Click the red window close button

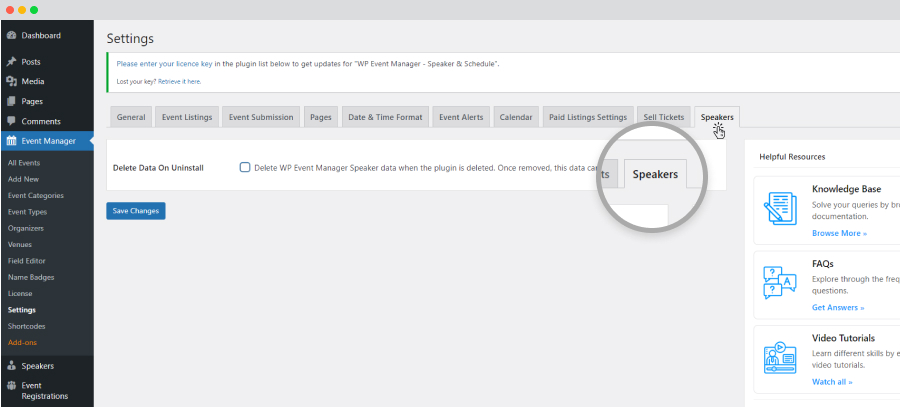click(x=10, y=10)
